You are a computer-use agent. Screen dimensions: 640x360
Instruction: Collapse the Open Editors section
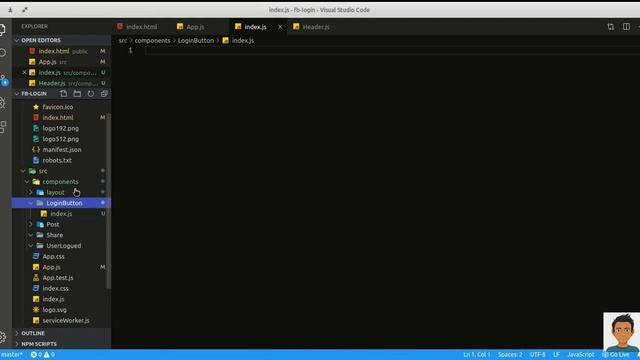point(61,40)
